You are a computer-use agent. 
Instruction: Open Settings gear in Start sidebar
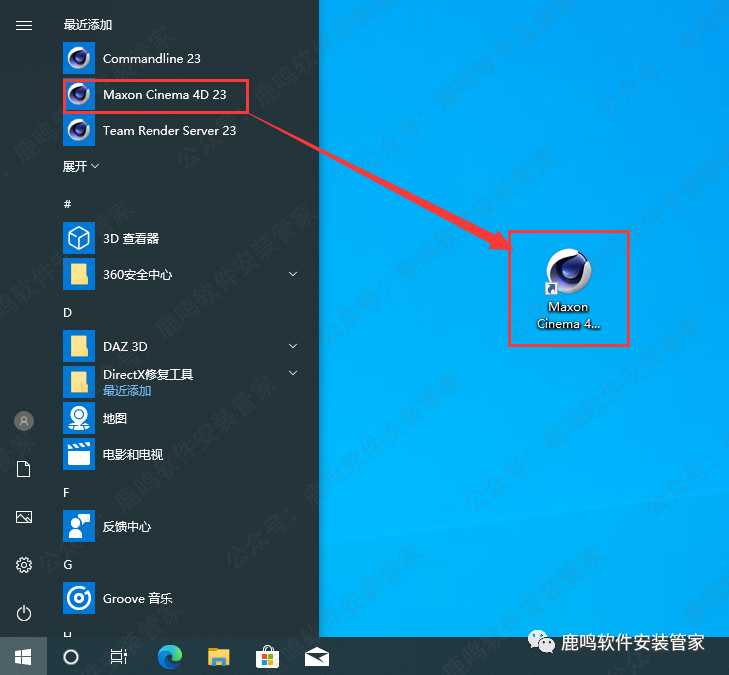pyautogui.click(x=24, y=565)
